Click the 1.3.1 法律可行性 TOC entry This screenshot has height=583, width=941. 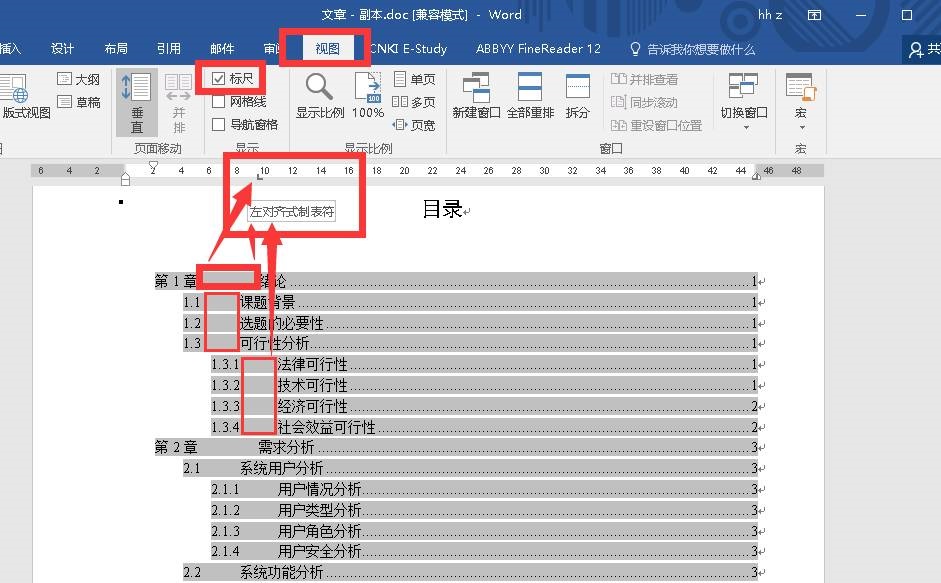[484, 364]
